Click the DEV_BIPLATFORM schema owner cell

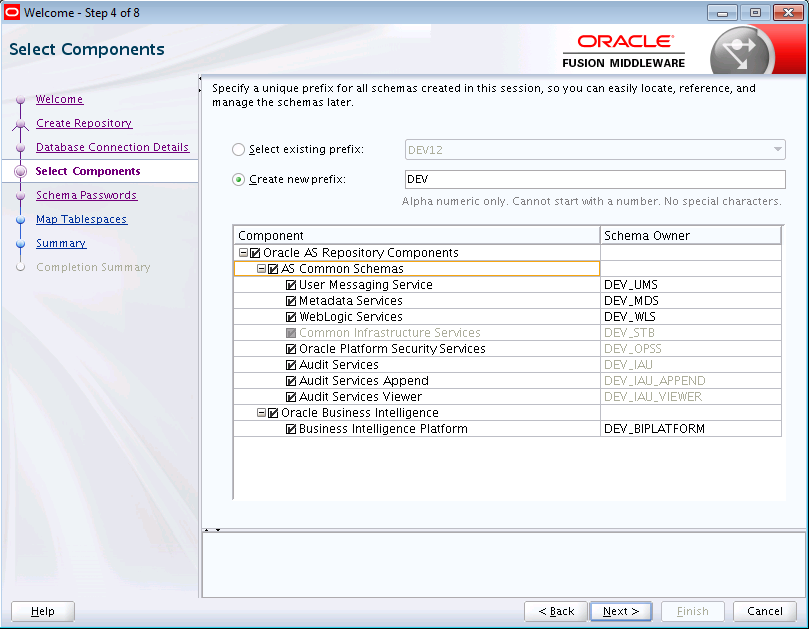(x=691, y=429)
